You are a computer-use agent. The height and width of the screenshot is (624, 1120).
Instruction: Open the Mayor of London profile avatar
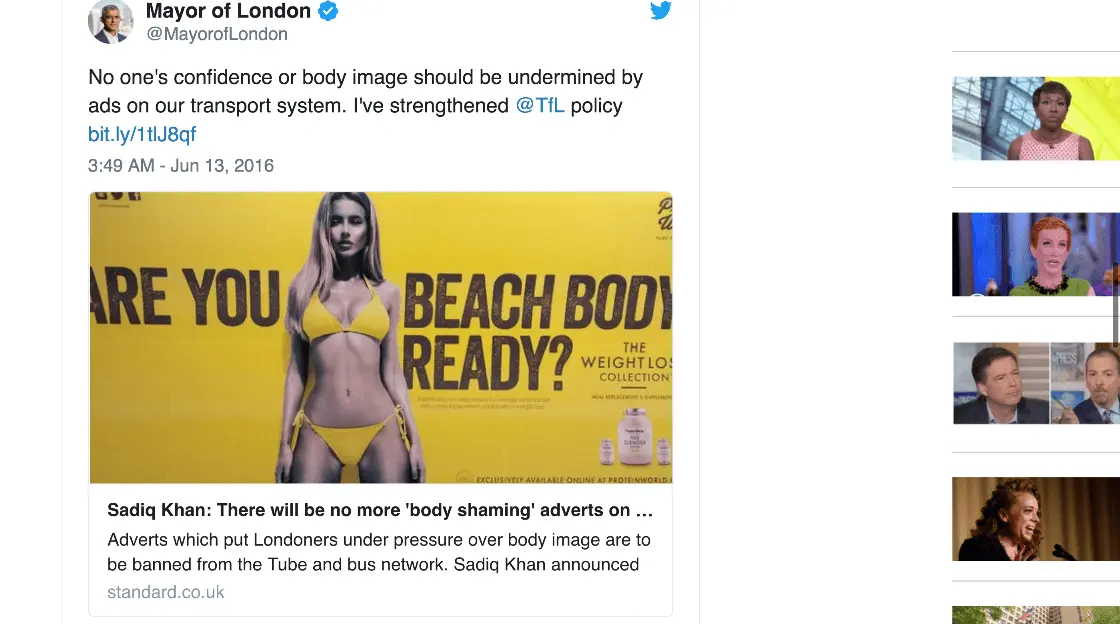pos(111,21)
